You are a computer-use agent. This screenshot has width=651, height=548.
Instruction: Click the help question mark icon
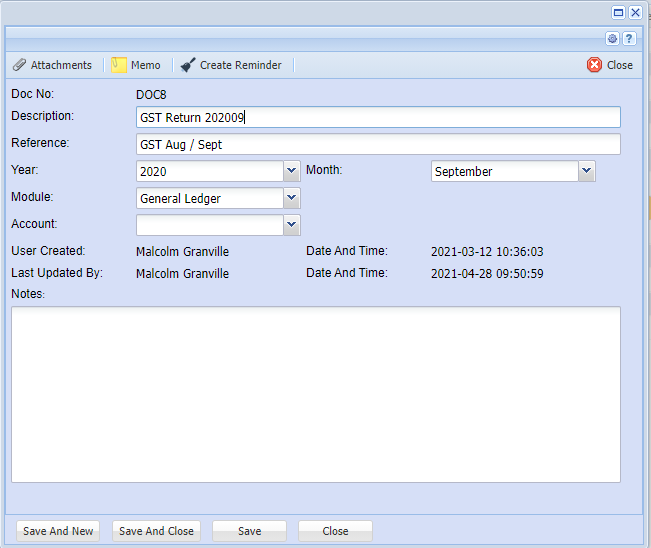click(629, 38)
